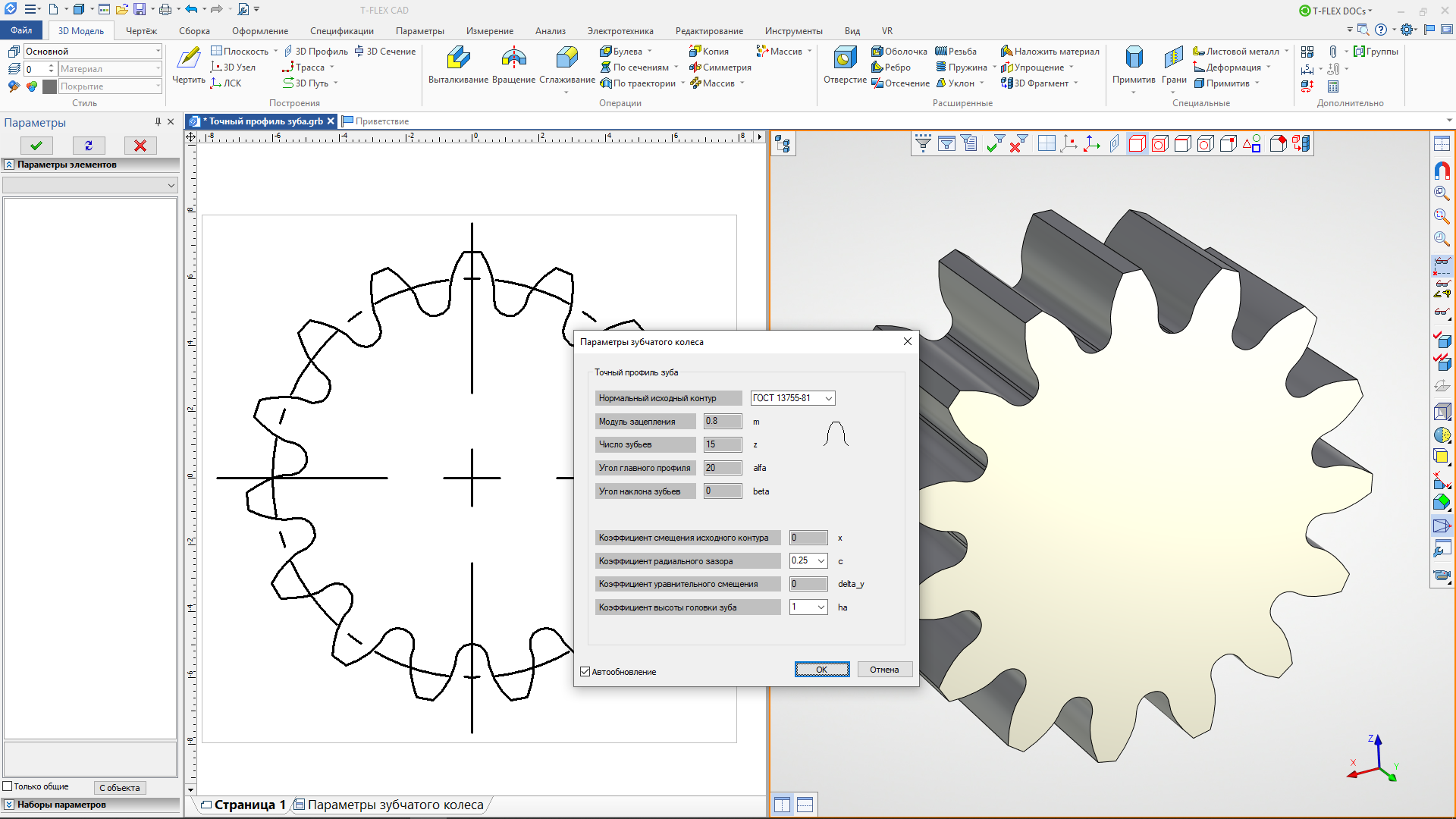This screenshot has height=819, width=1456.
Task: Select the Выталкивание extrusion tool
Action: tap(458, 59)
